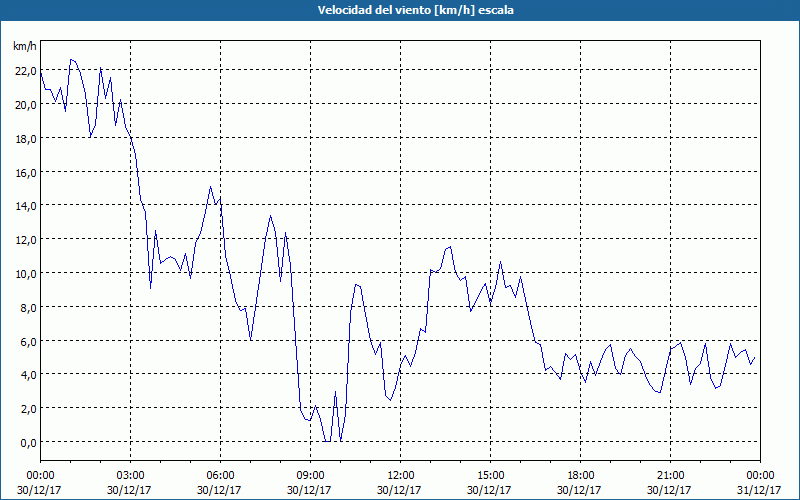This screenshot has width=800, height=500.
Task: Select the 8,0 y-axis value
Action: tap(28, 308)
